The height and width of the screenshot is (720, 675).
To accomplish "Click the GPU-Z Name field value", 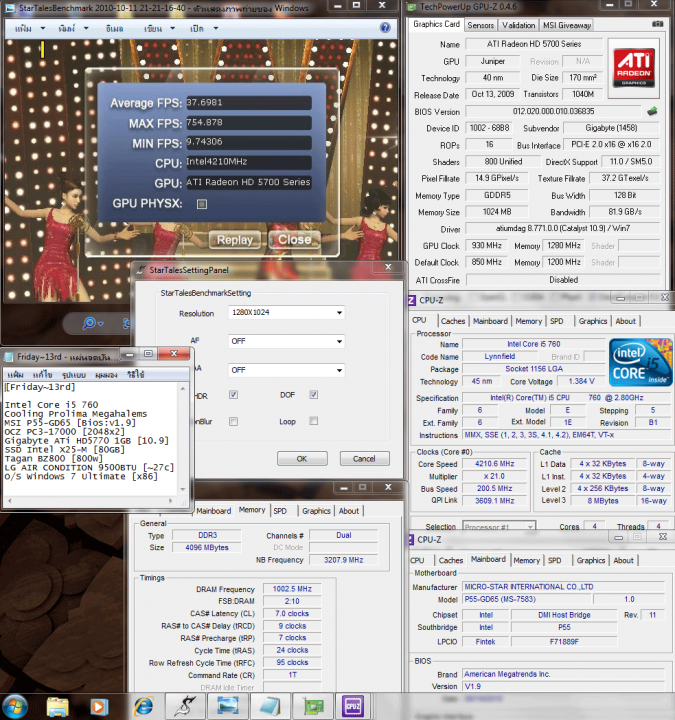I will (x=534, y=44).
